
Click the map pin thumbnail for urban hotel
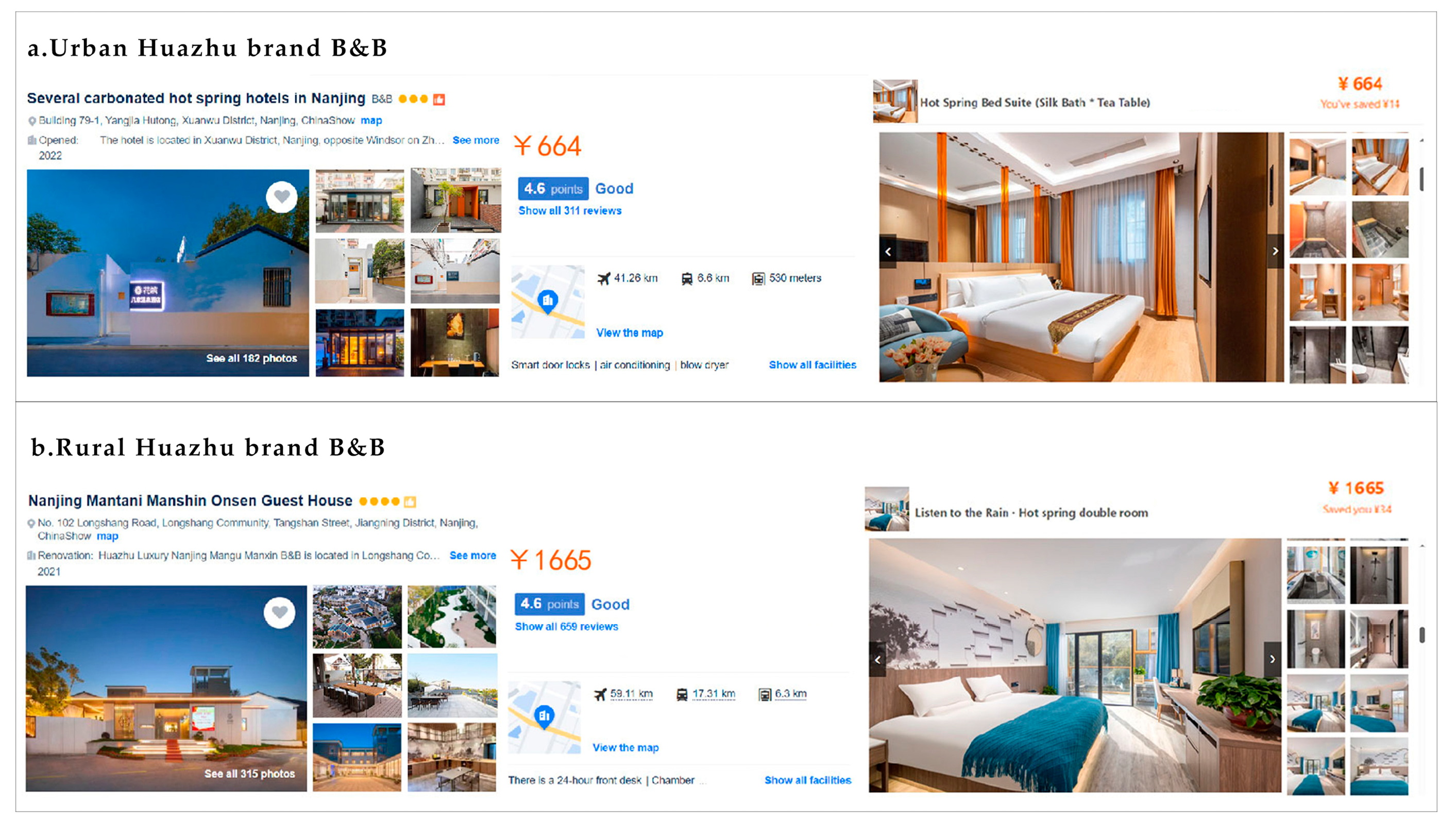[x=548, y=302]
